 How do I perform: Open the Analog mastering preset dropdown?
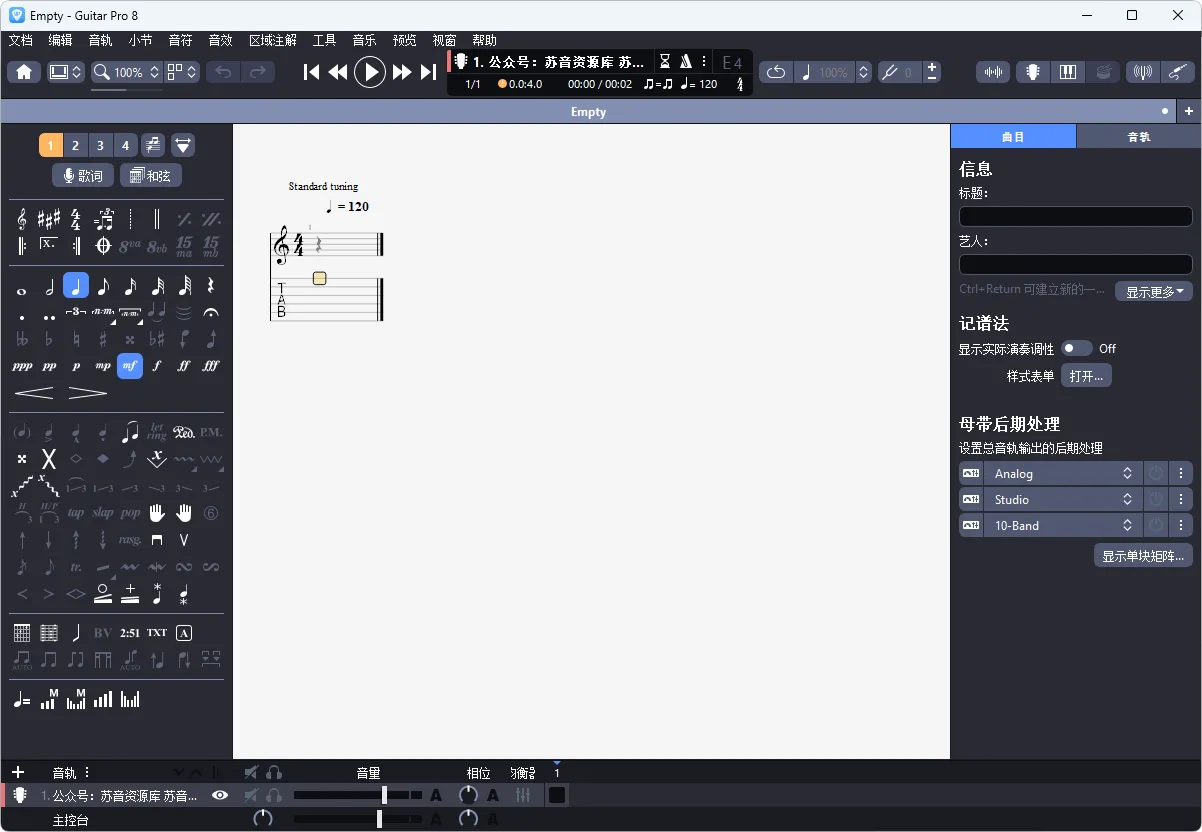click(x=1062, y=473)
